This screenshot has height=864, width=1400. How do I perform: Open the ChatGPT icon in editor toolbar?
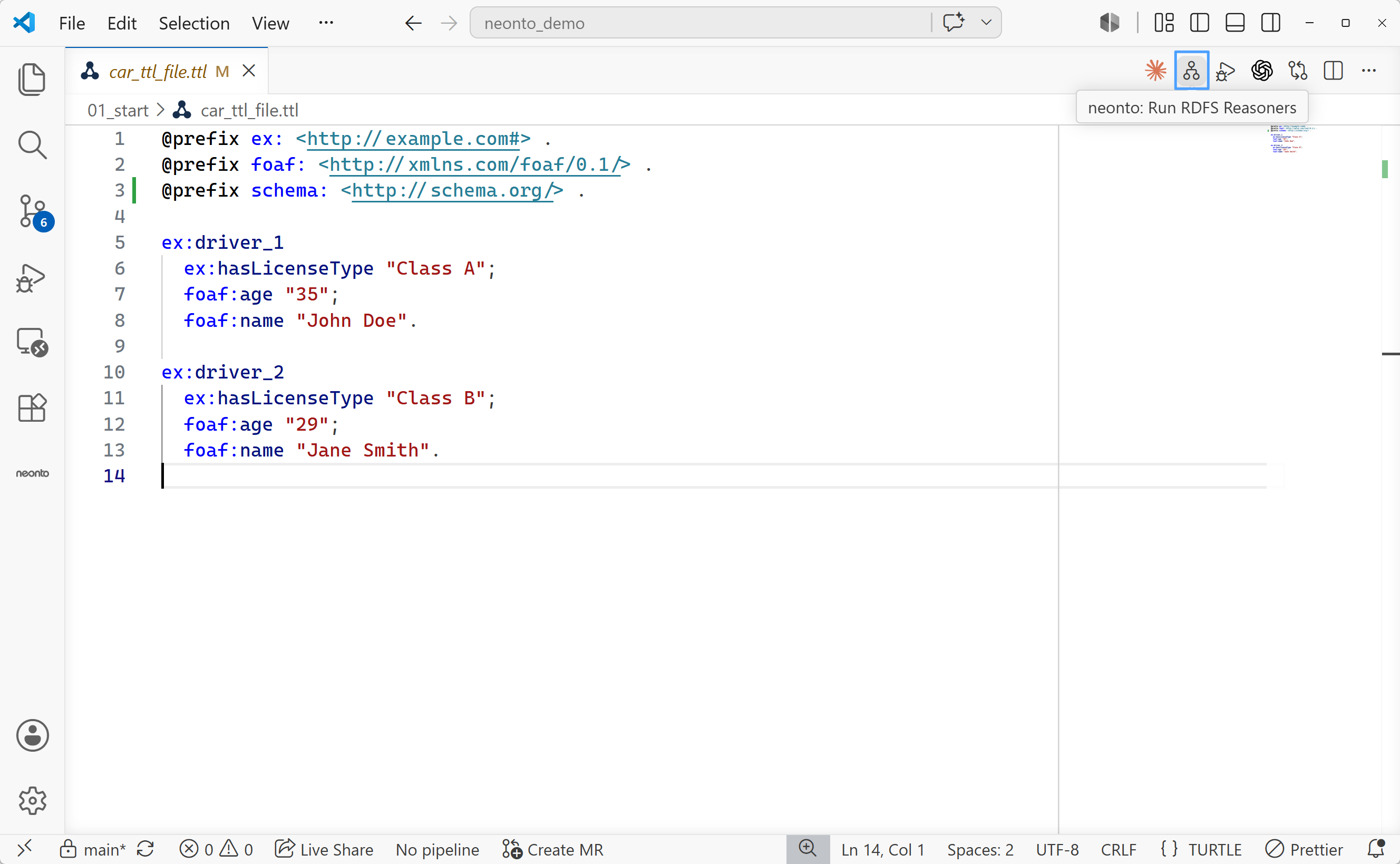[1262, 71]
